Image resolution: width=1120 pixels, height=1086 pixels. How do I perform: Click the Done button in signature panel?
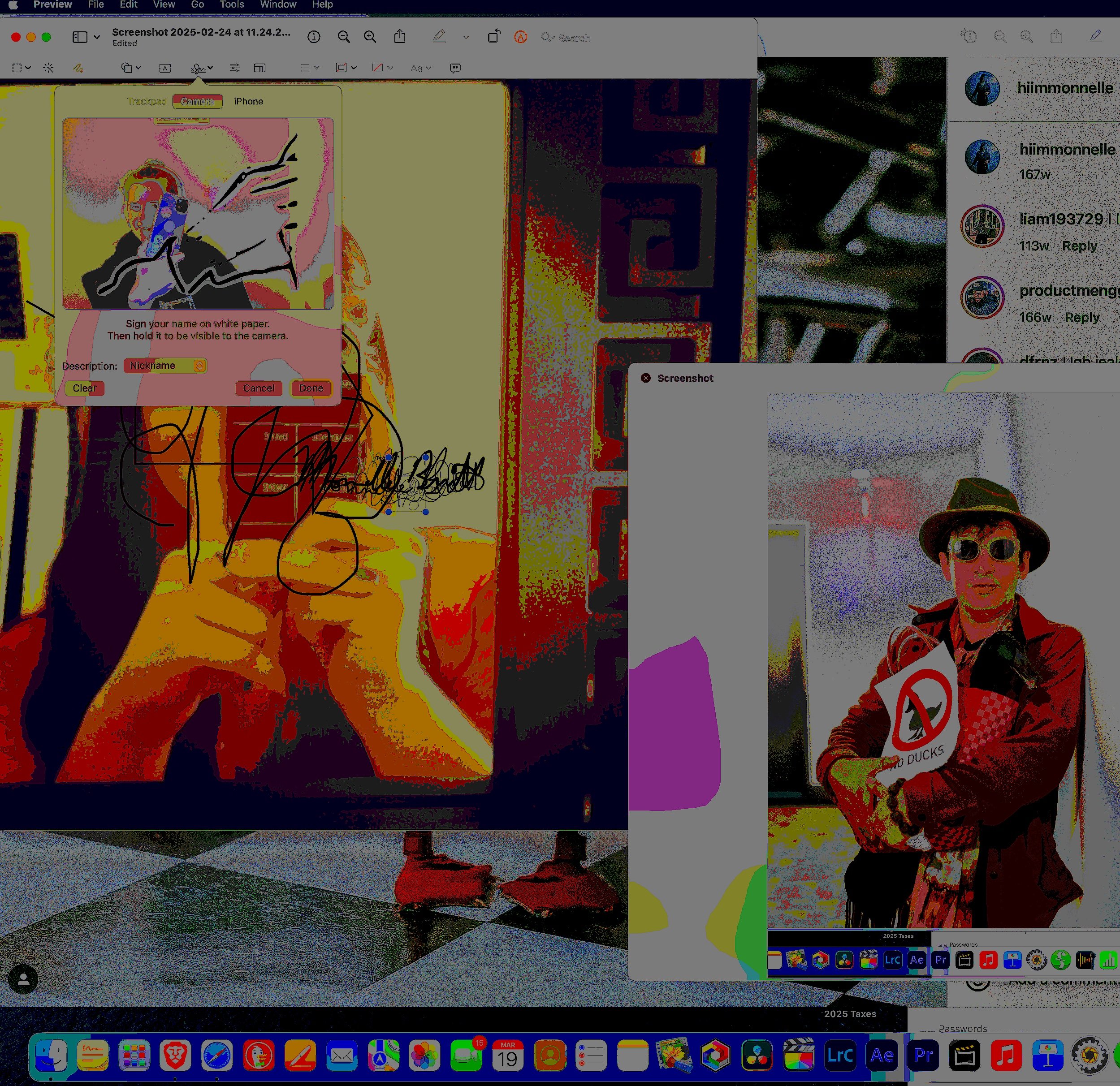pos(311,388)
